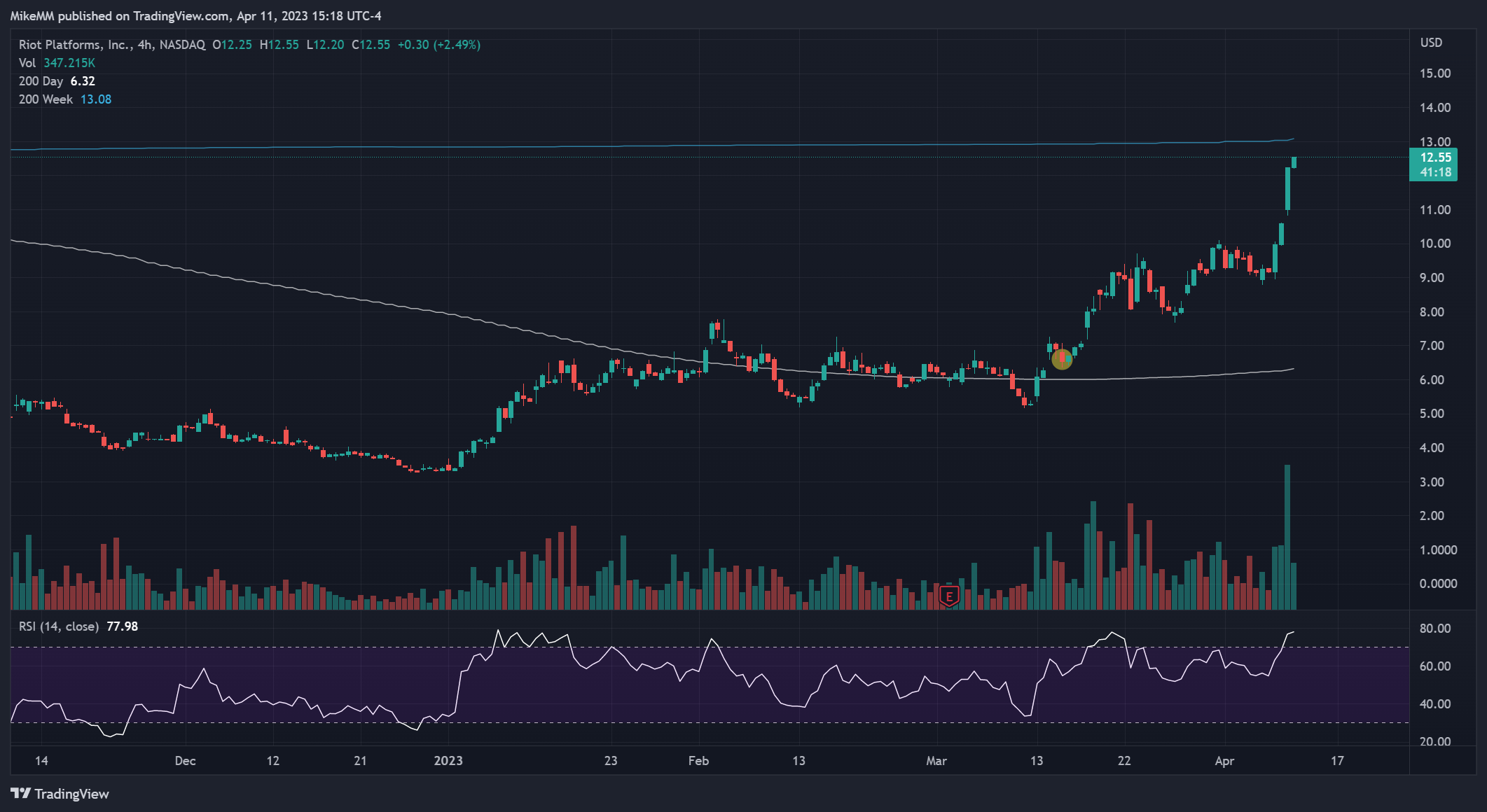
Task: Click the header text 'MikeMM published on TradingView.com'
Action: coord(120,15)
